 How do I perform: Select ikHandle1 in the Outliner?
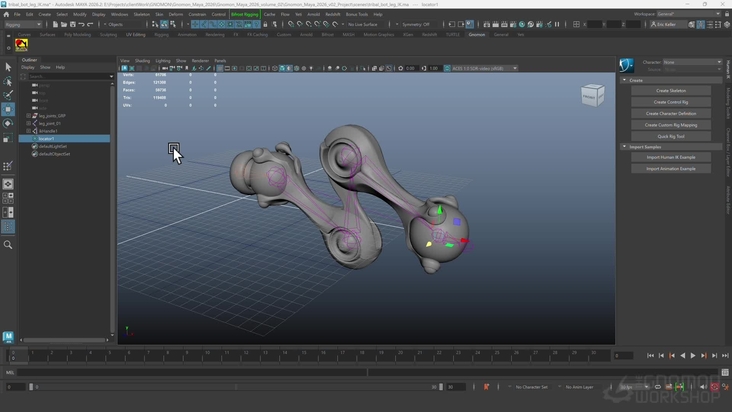click(48, 131)
